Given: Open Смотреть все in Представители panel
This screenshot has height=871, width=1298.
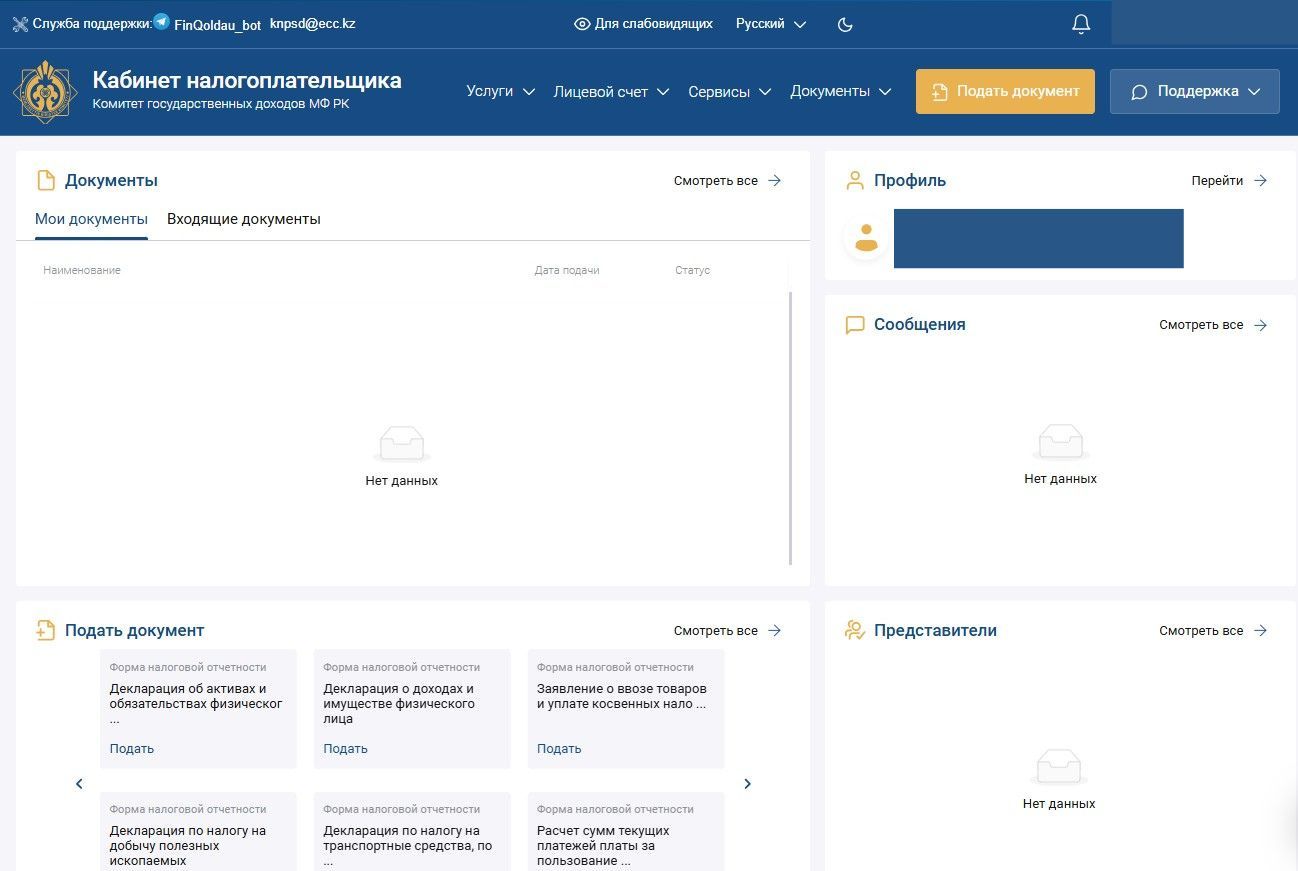Looking at the screenshot, I should pyautogui.click(x=1213, y=631).
